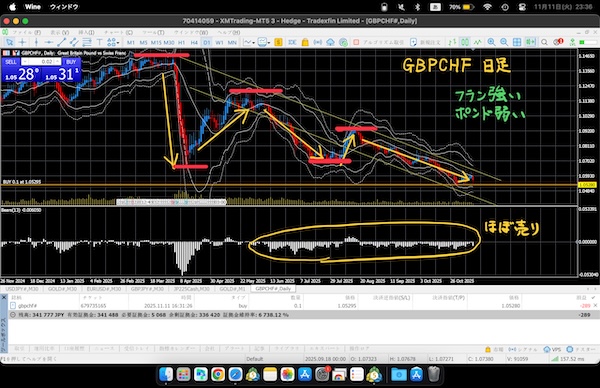Open the File (F) menu
The height and width of the screenshot is (388, 600).
click(26, 33)
